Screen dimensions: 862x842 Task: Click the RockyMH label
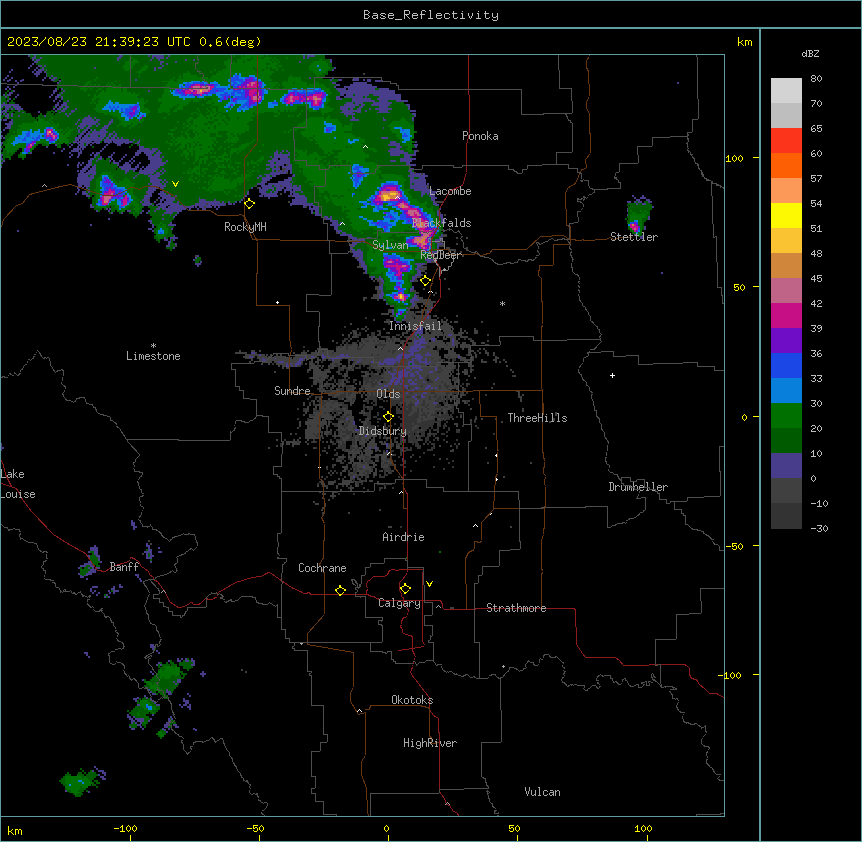(245, 227)
